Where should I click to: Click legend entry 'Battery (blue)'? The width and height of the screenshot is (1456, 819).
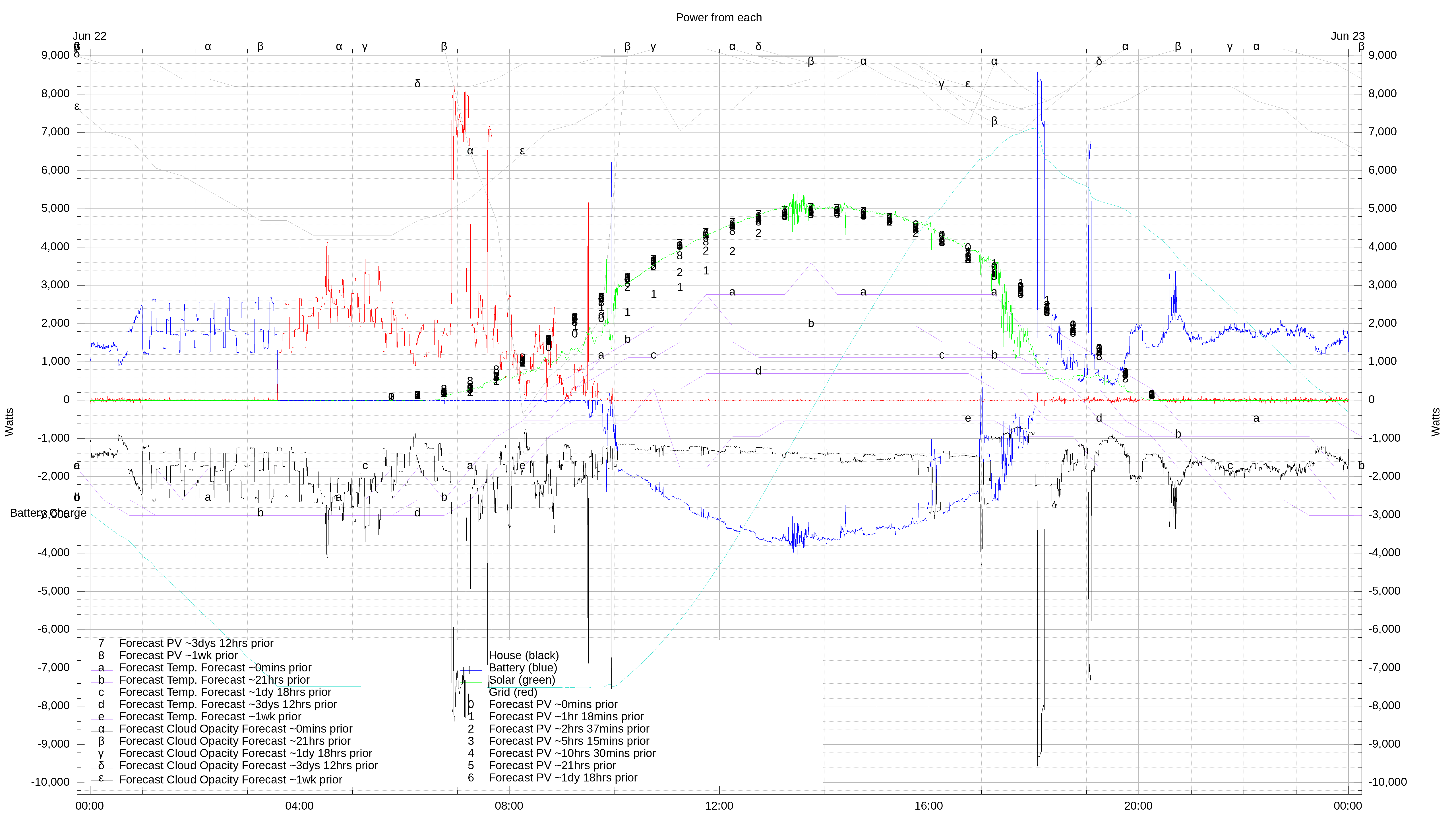523,667
